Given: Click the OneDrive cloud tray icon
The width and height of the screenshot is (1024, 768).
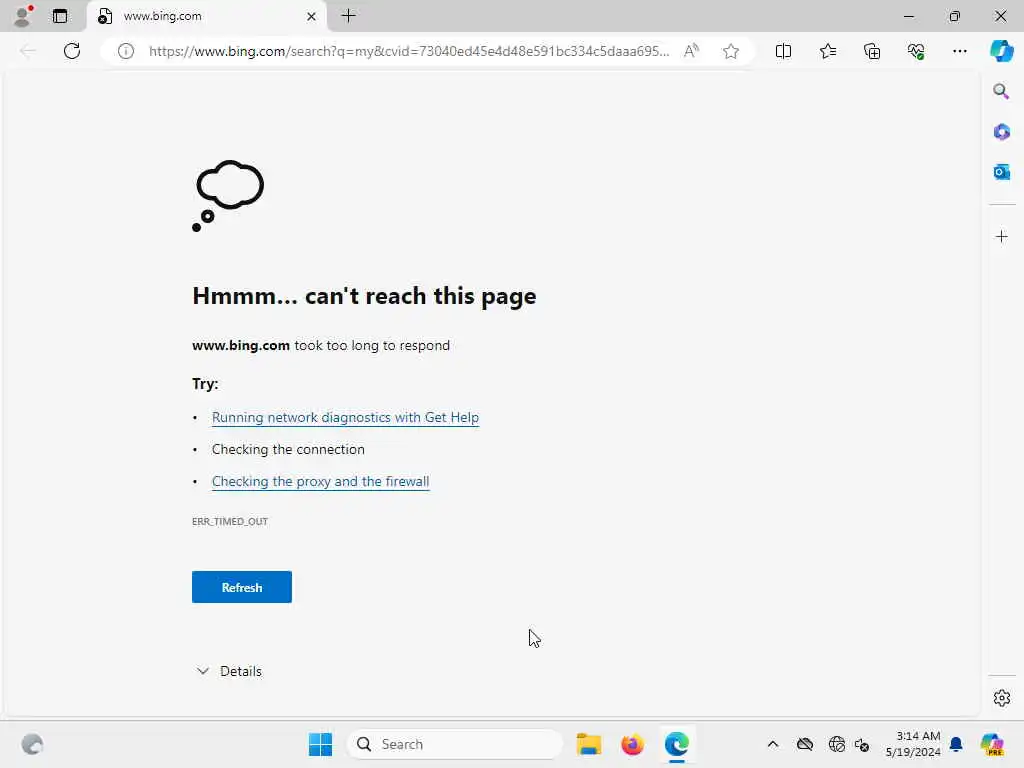Looking at the screenshot, I should [x=805, y=744].
